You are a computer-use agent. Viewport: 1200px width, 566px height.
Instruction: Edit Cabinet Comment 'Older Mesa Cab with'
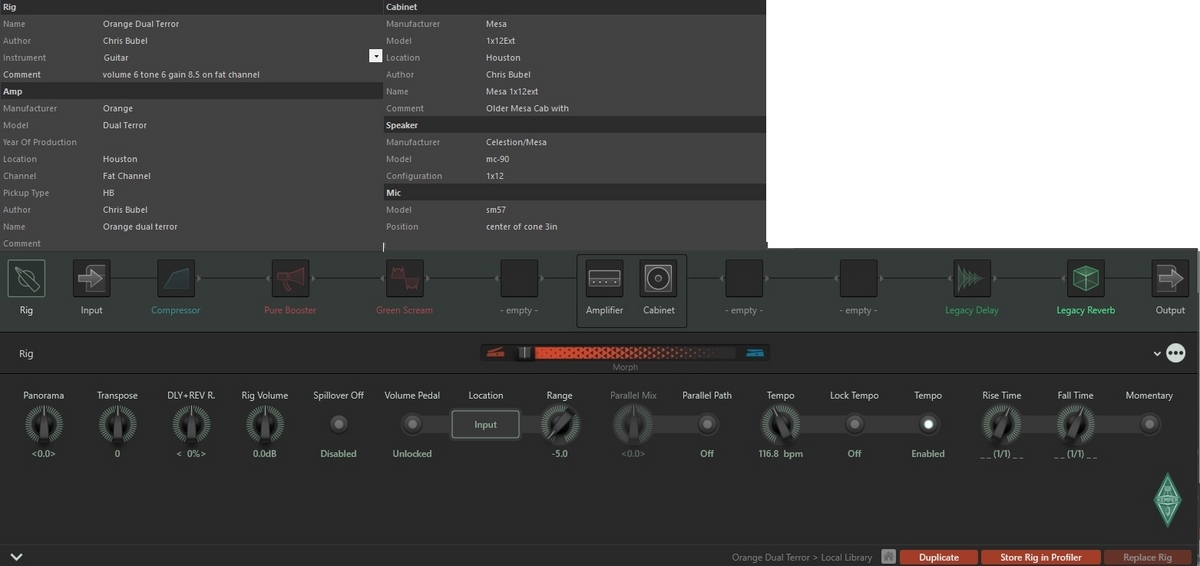tap(625, 108)
